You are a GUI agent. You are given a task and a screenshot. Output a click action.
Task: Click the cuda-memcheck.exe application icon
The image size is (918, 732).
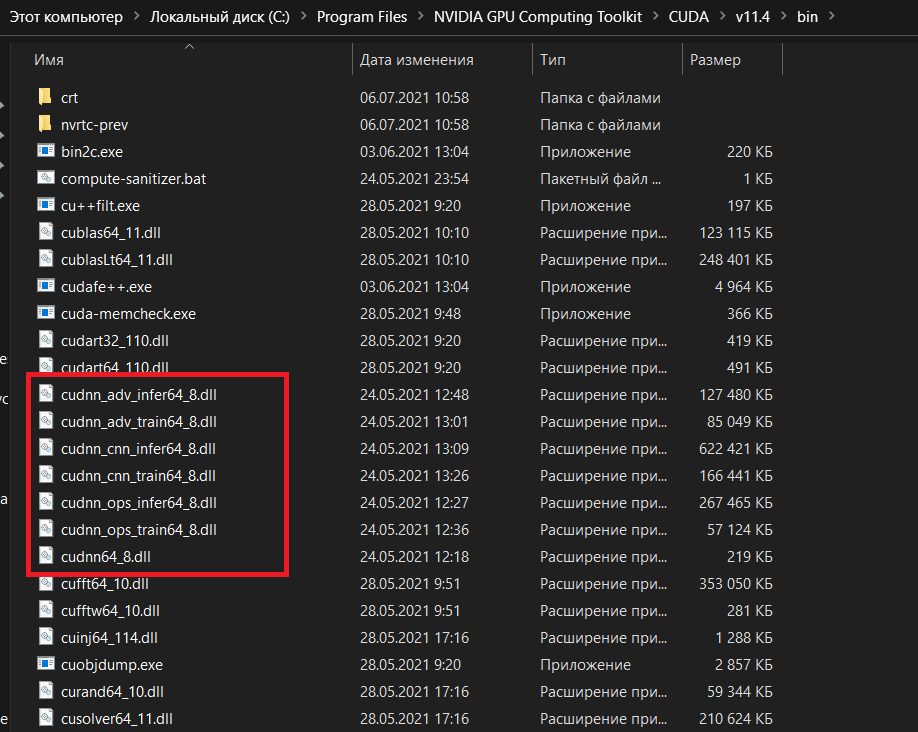[45, 314]
